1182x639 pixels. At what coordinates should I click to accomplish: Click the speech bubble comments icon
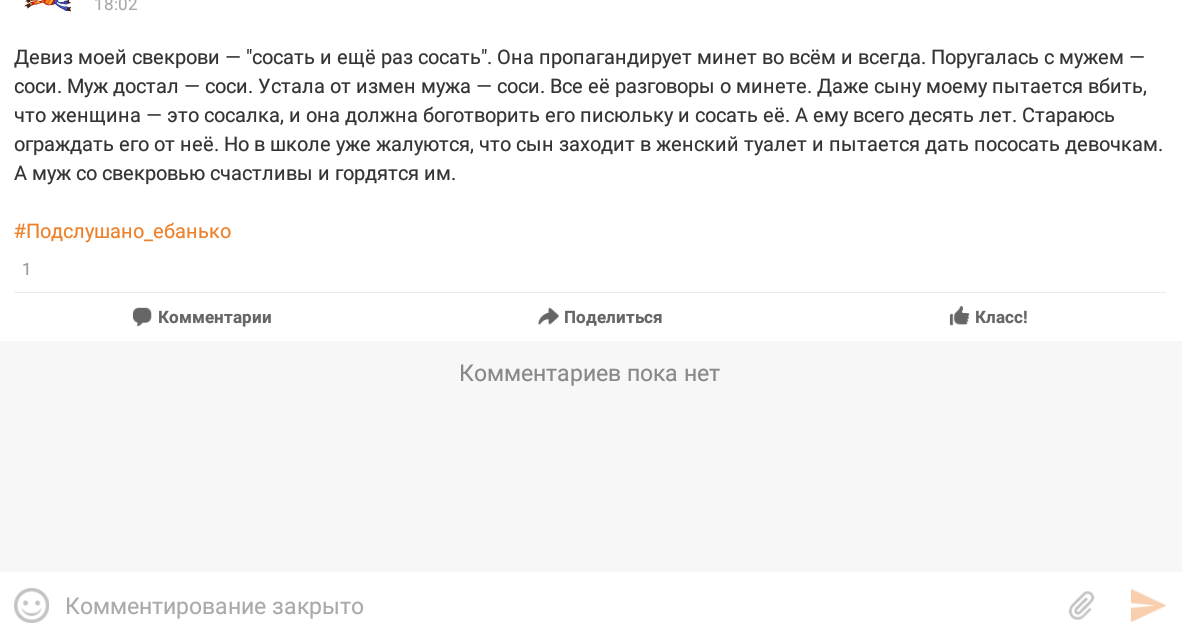pyautogui.click(x=142, y=316)
